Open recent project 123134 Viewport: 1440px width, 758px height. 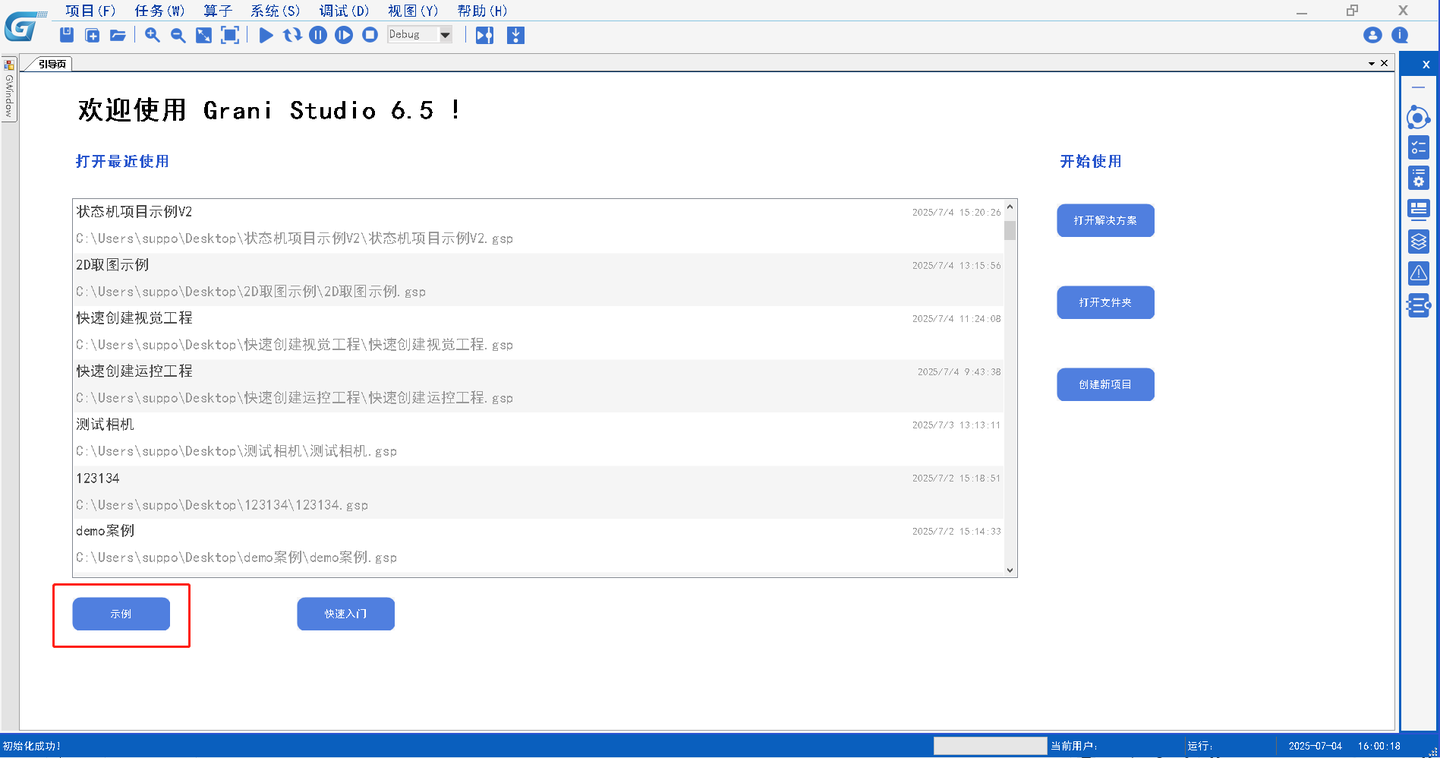pos(539,492)
